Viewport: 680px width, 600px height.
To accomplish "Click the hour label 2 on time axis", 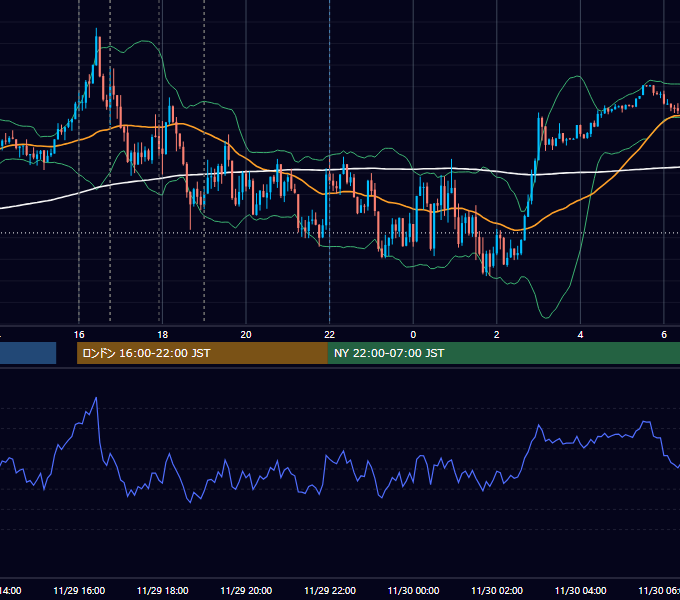I will click(497, 335).
